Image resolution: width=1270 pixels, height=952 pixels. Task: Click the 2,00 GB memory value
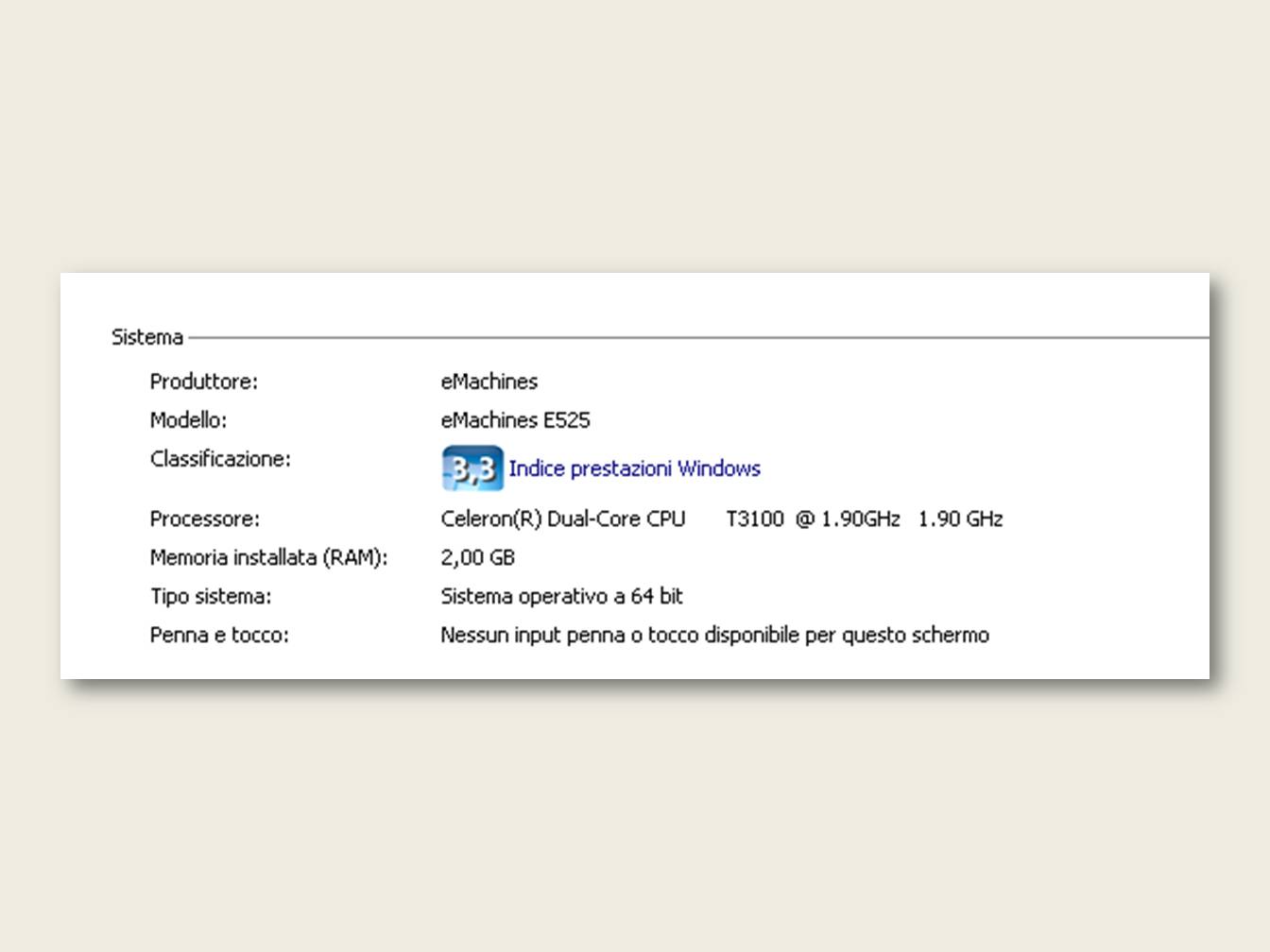pos(477,558)
